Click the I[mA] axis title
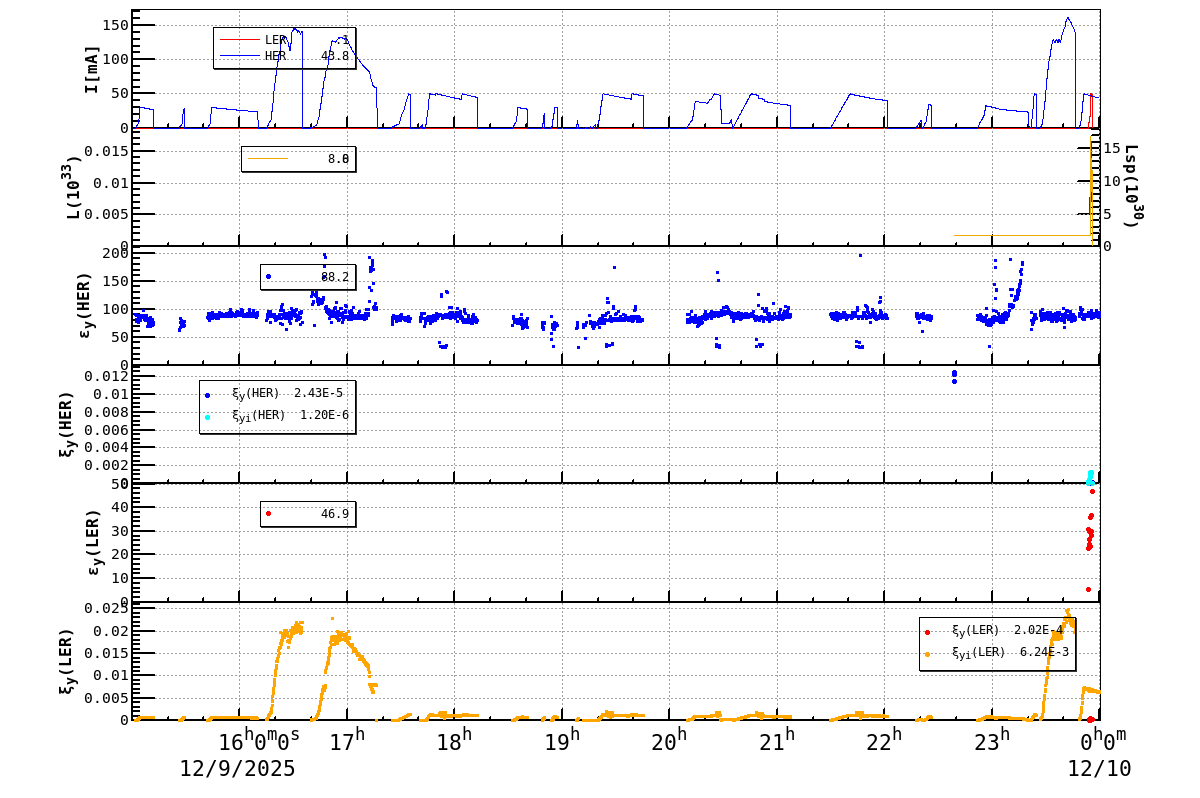Image resolution: width=1200 pixels, height=798 pixels. (x=92, y=69)
